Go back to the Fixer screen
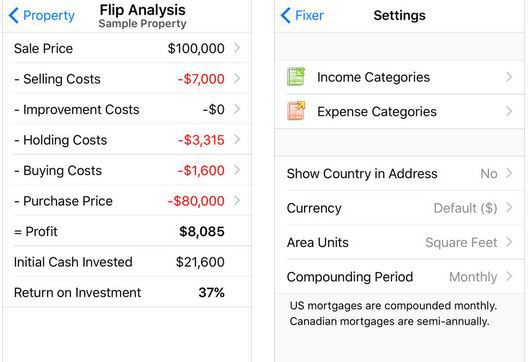 coord(302,15)
